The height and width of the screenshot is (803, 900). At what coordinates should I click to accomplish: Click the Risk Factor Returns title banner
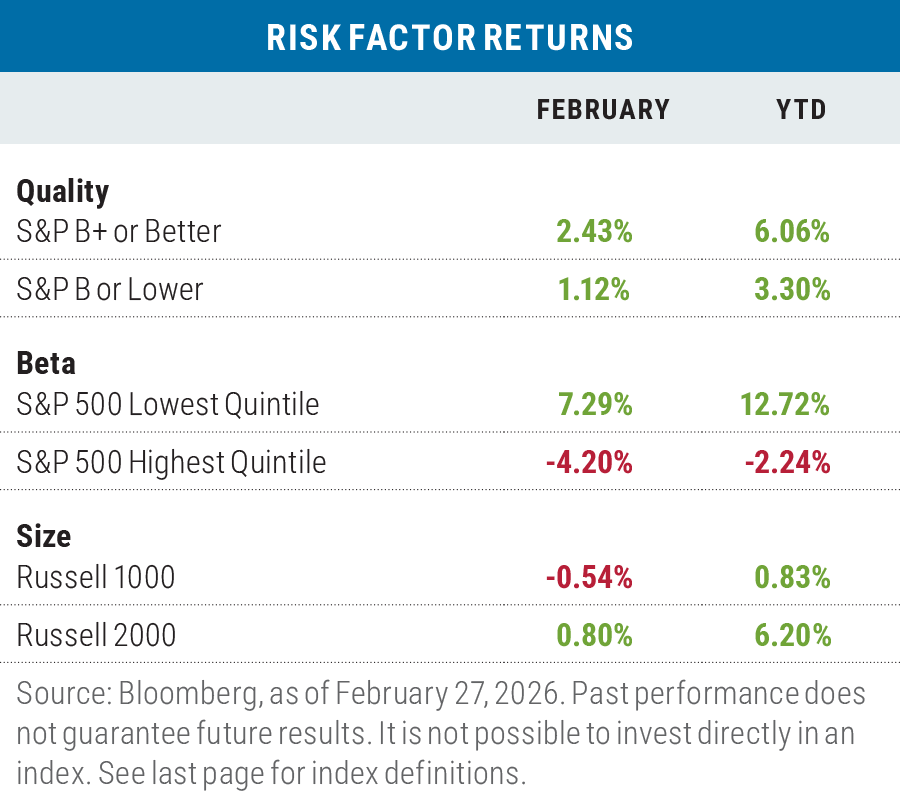pos(450,37)
